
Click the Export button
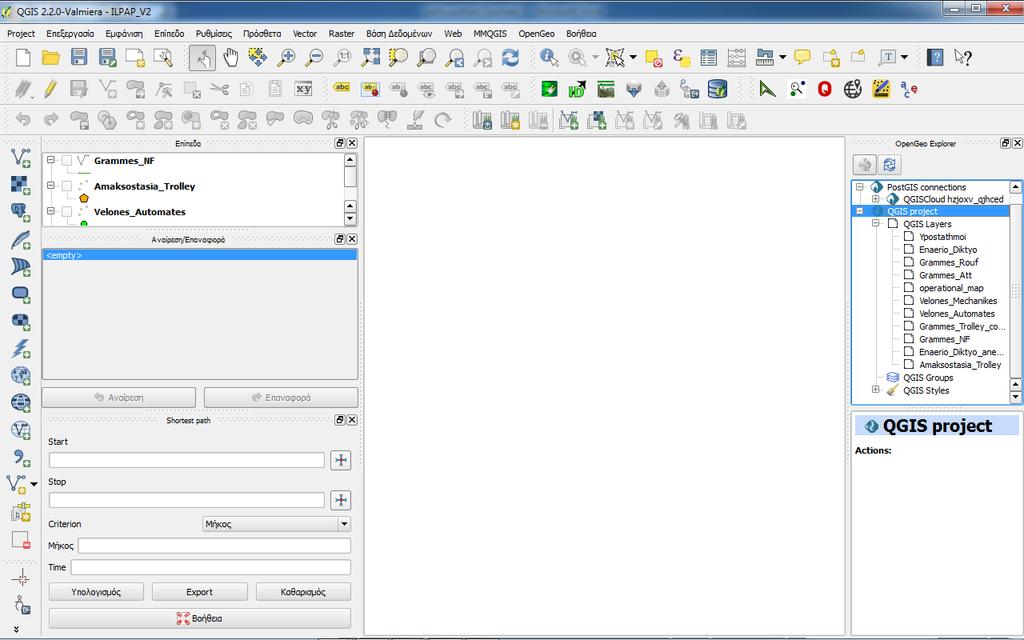200,592
